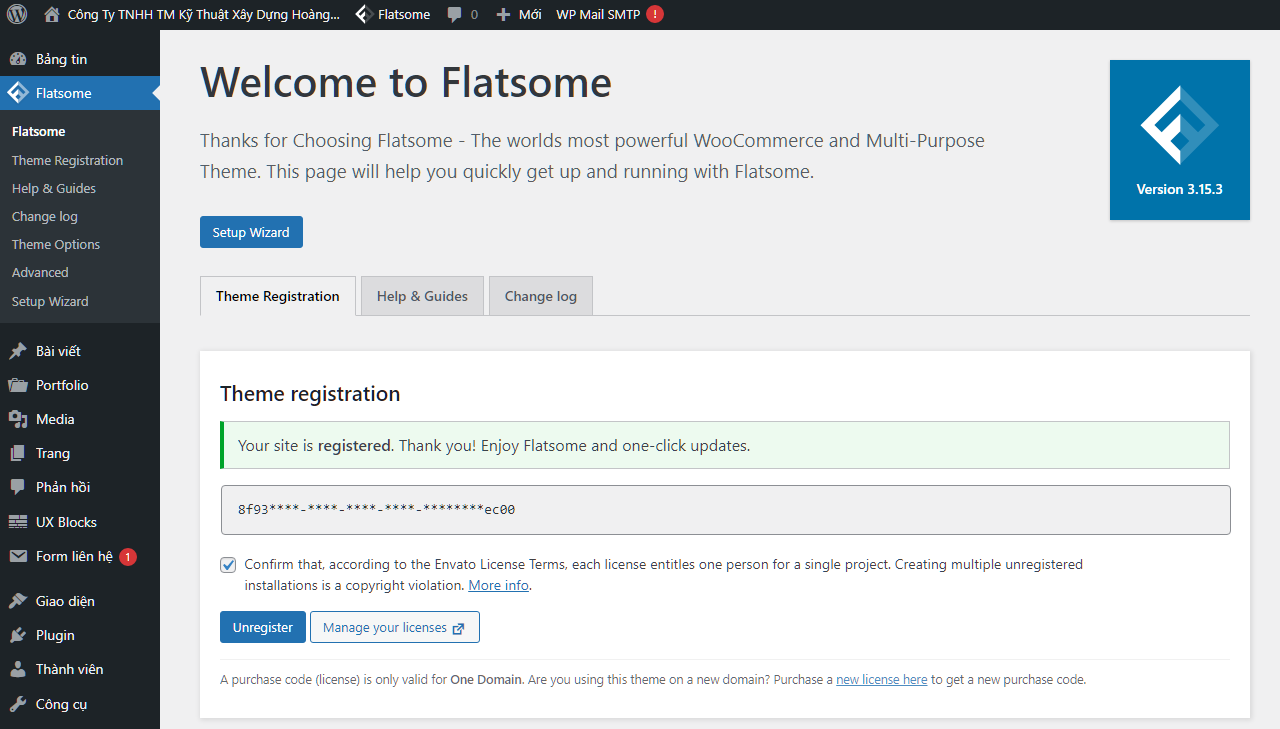Click the plus icon beside Mới
Image resolution: width=1280 pixels, height=729 pixels.
[503, 15]
